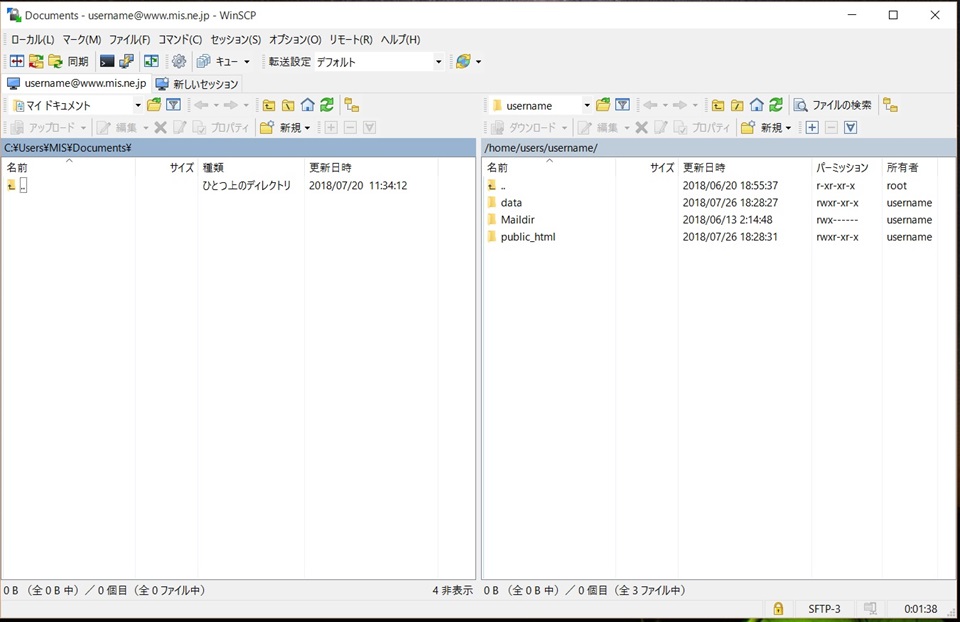Click the synchronize browsing icon

coord(36,61)
